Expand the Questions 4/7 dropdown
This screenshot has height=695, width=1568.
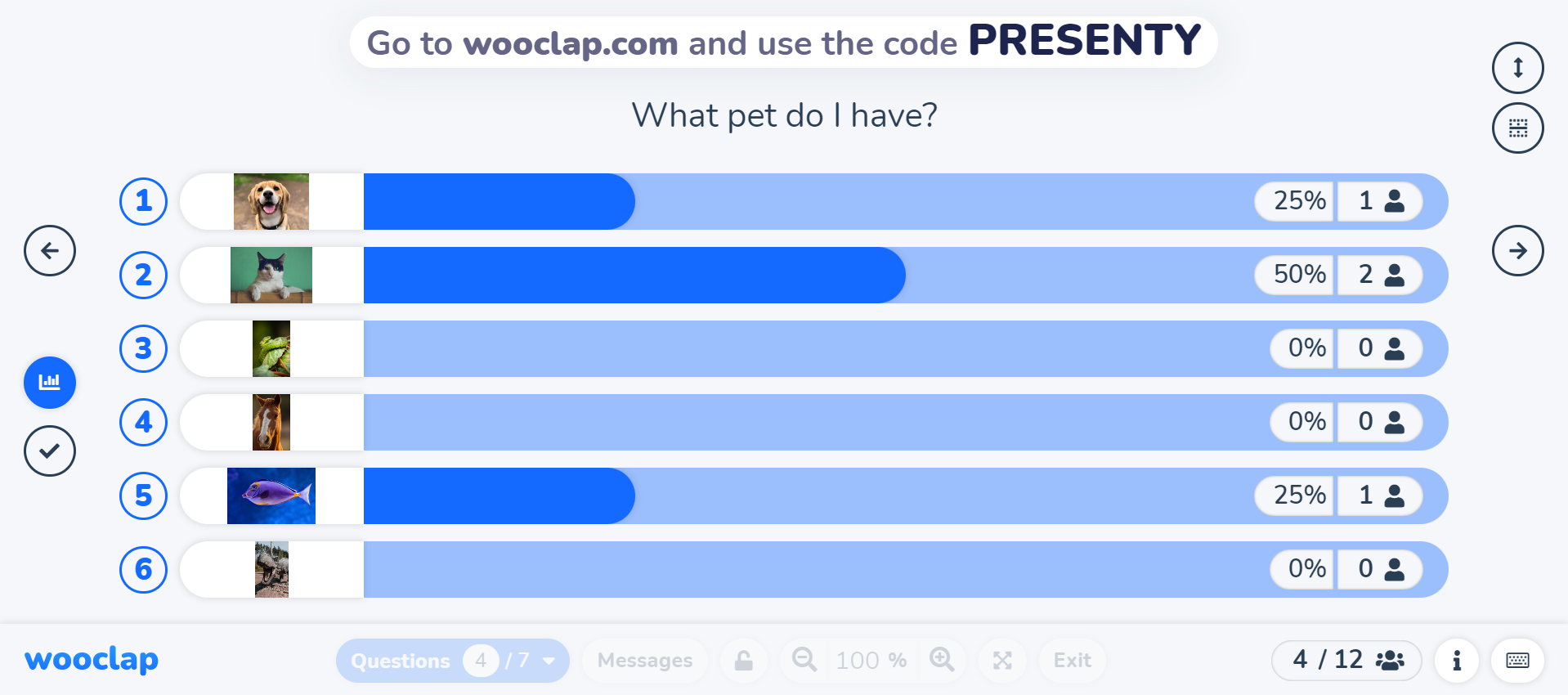pos(452,660)
